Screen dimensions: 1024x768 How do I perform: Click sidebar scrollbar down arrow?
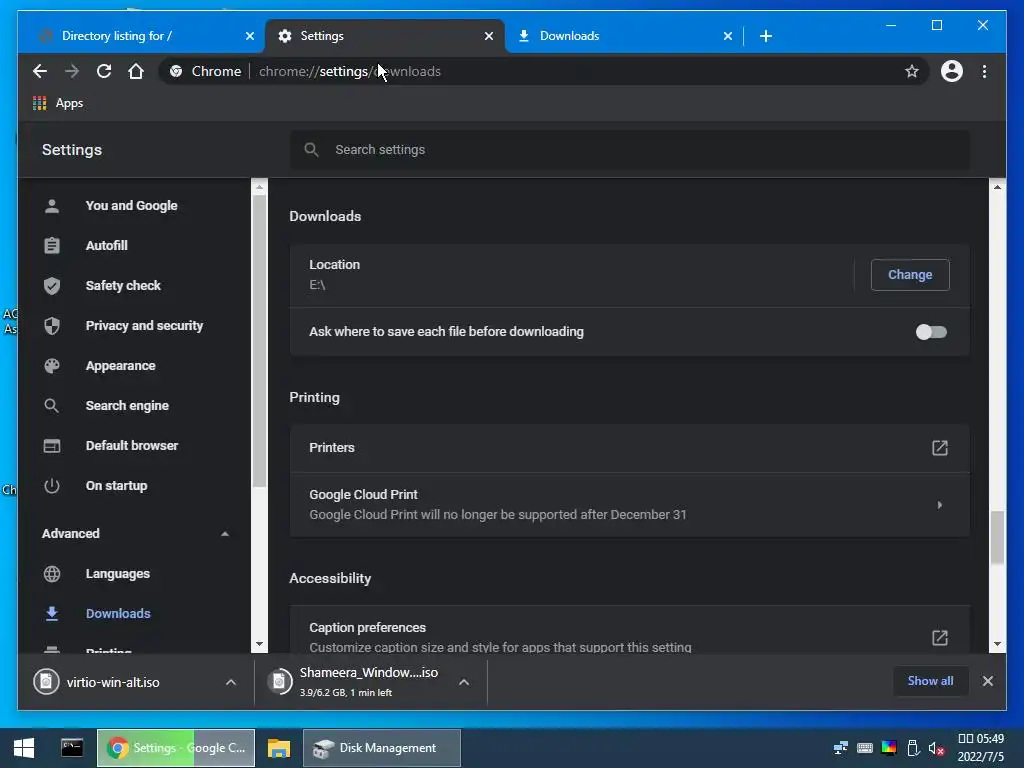[x=259, y=644]
